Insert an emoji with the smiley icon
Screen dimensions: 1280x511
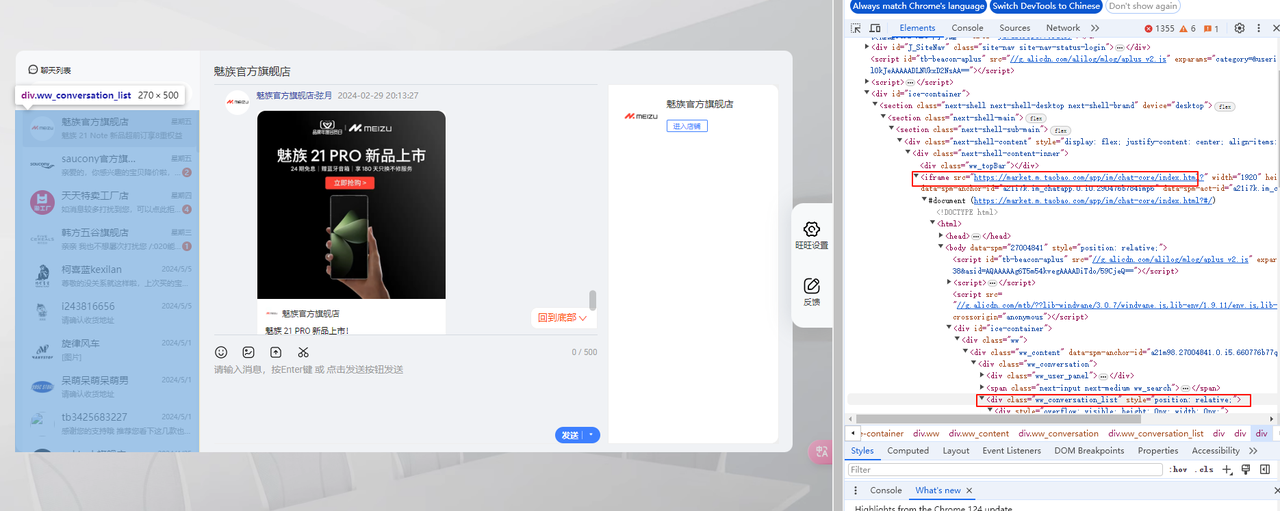[x=221, y=352]
